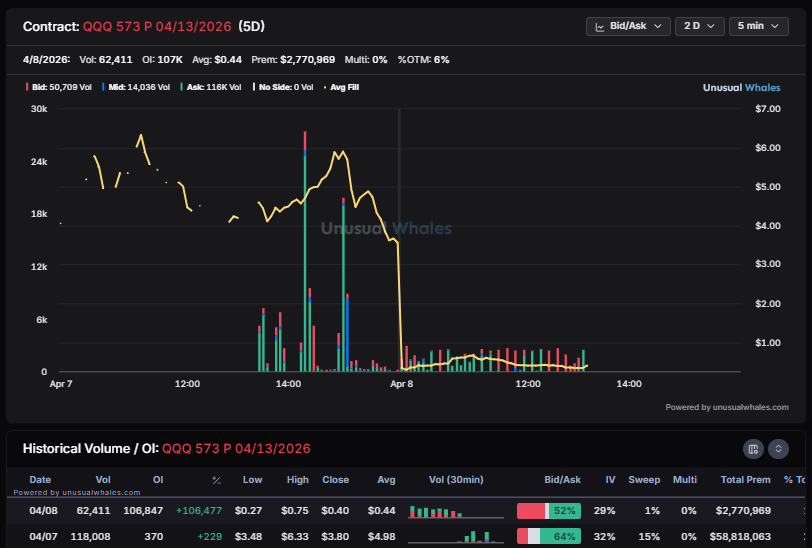
Task: Open the 5 min interval dropdown
Action: 759,26
